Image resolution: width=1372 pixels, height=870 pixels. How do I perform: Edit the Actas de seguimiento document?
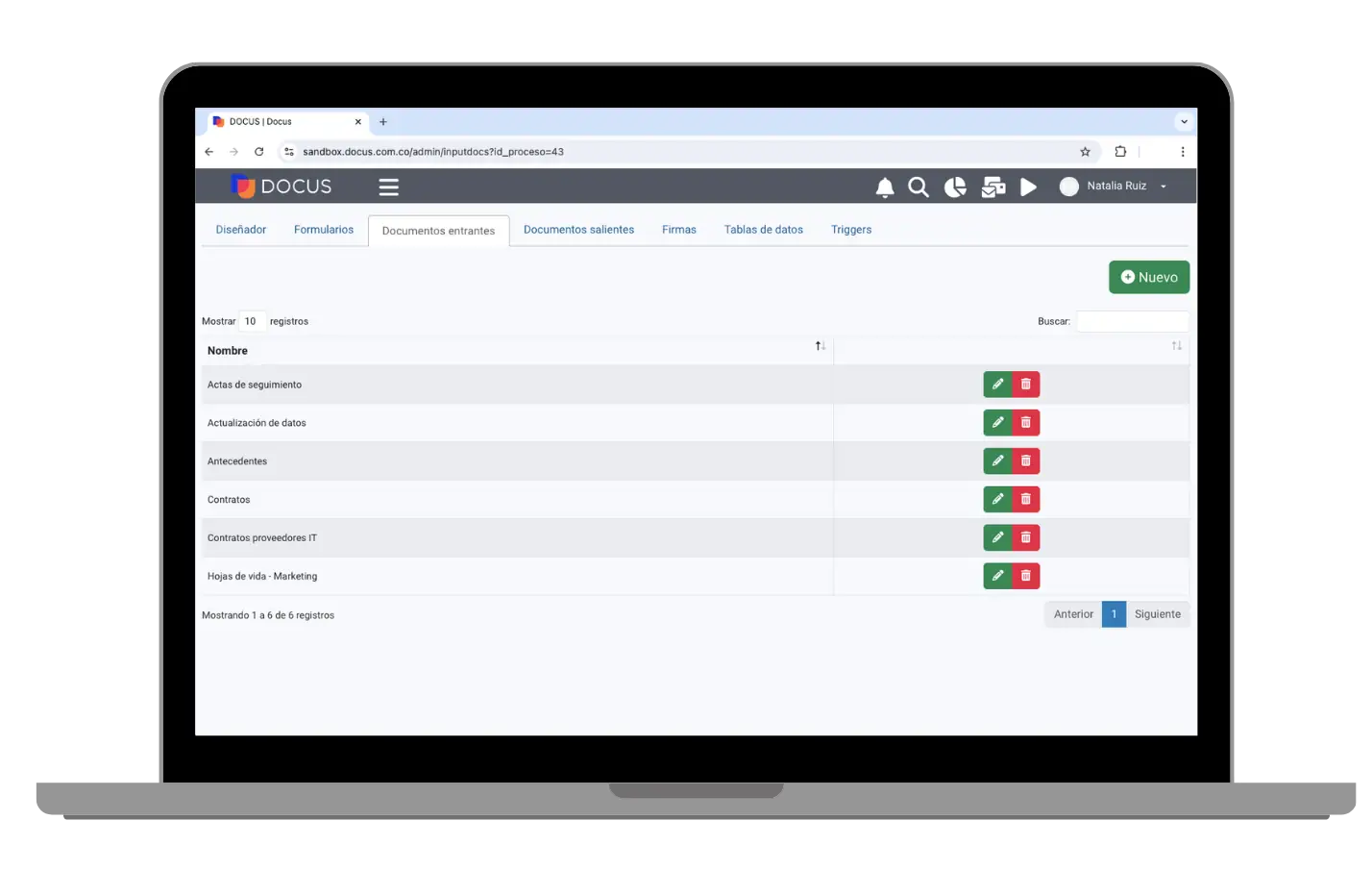pyautogui.click(x=997, y=385)
